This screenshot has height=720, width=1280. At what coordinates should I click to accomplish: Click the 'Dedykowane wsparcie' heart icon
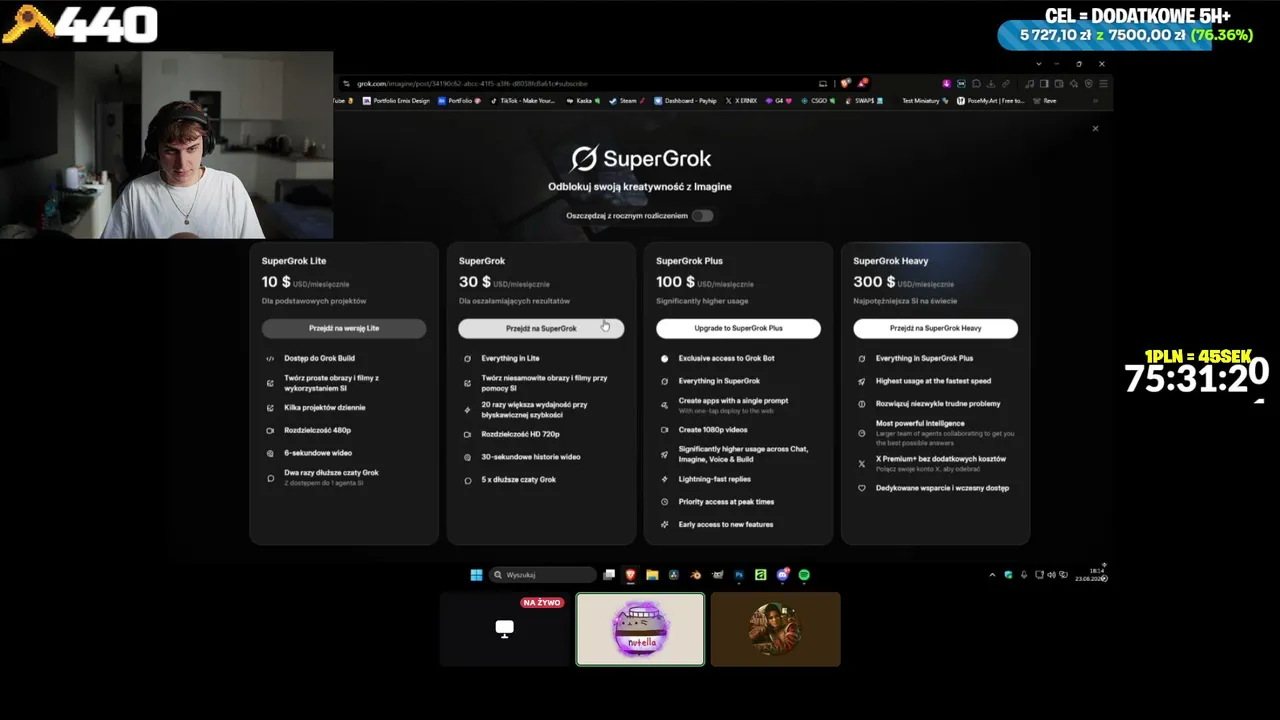tap(862, 488)
